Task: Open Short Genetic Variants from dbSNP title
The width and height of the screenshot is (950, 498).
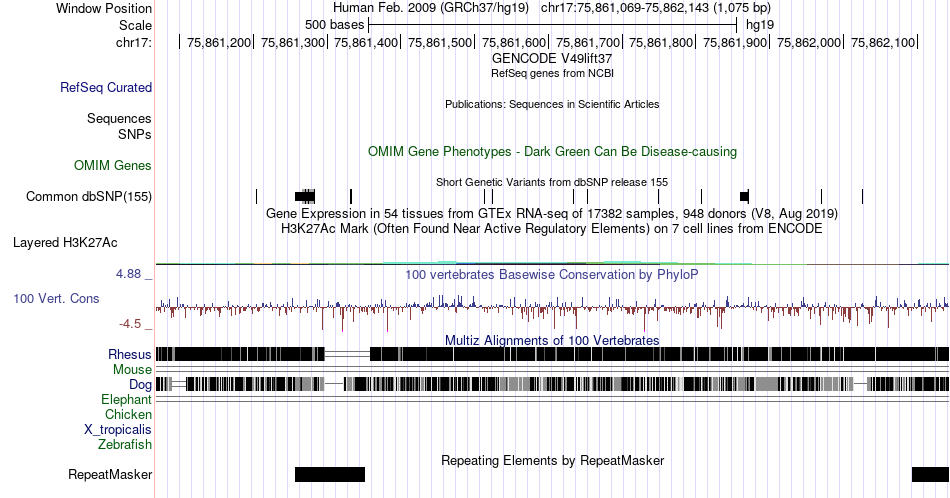Action: [x=552, y=182]
